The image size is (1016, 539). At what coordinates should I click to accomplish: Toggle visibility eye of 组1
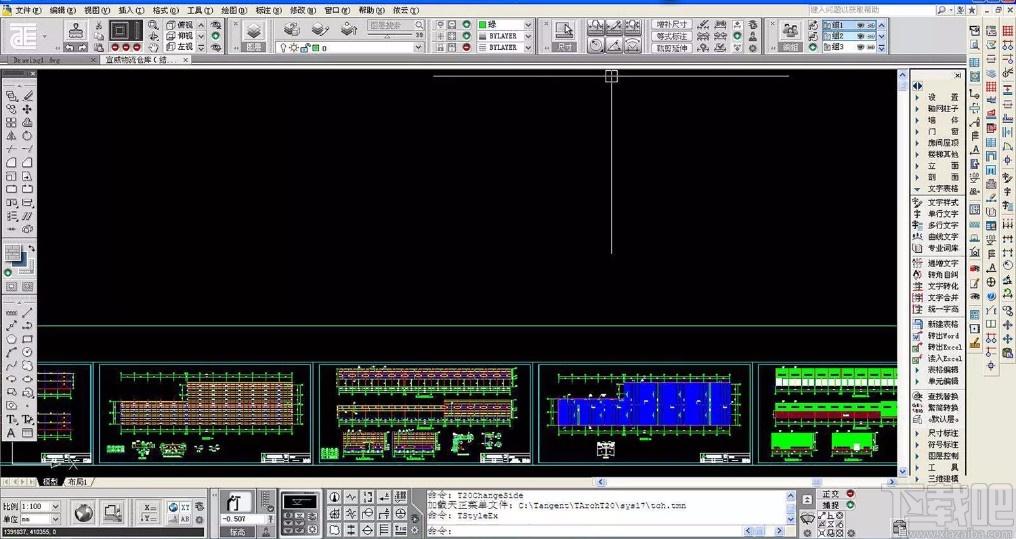click(x=860, y=25)
